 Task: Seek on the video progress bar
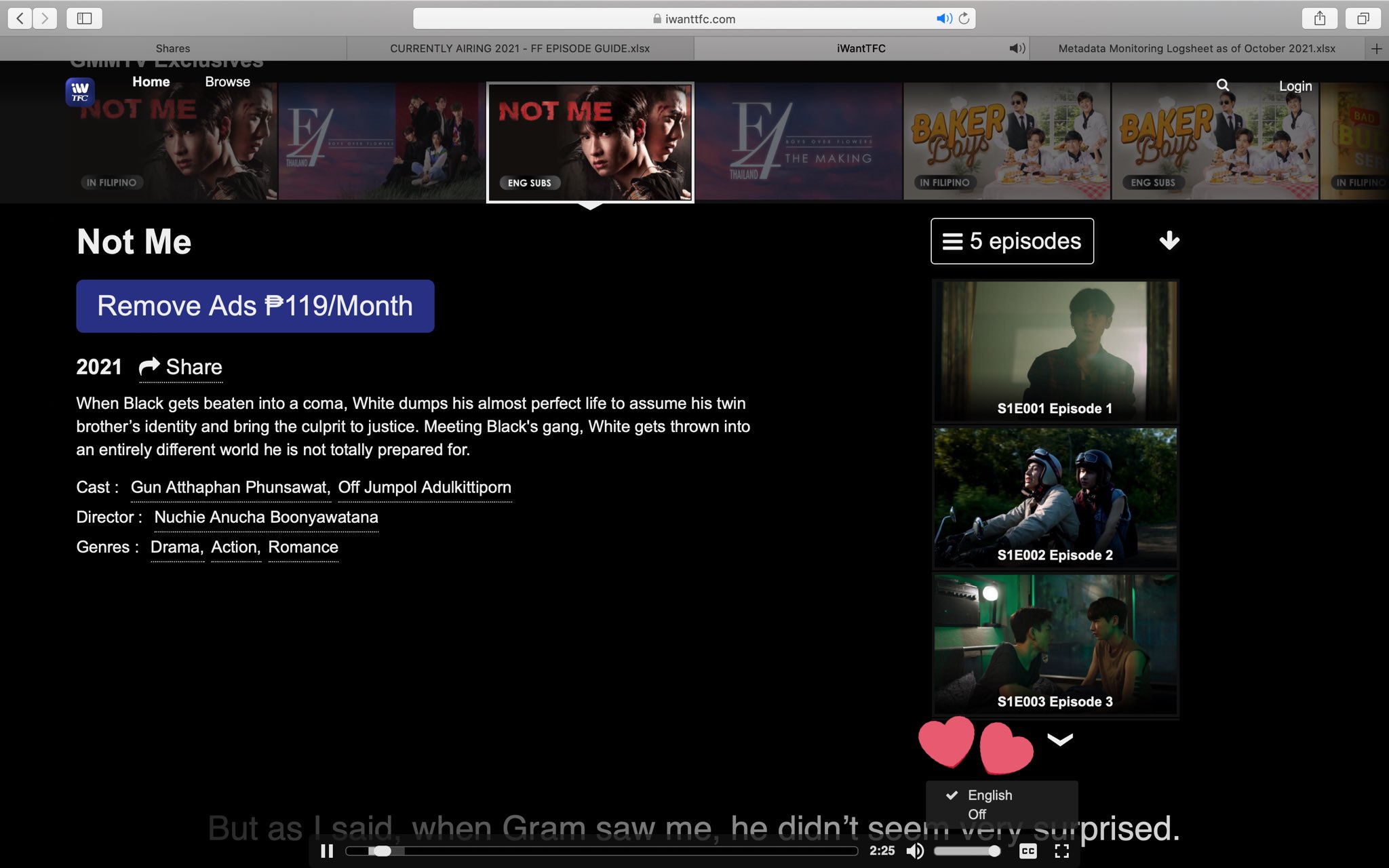[x=602, y=850]
